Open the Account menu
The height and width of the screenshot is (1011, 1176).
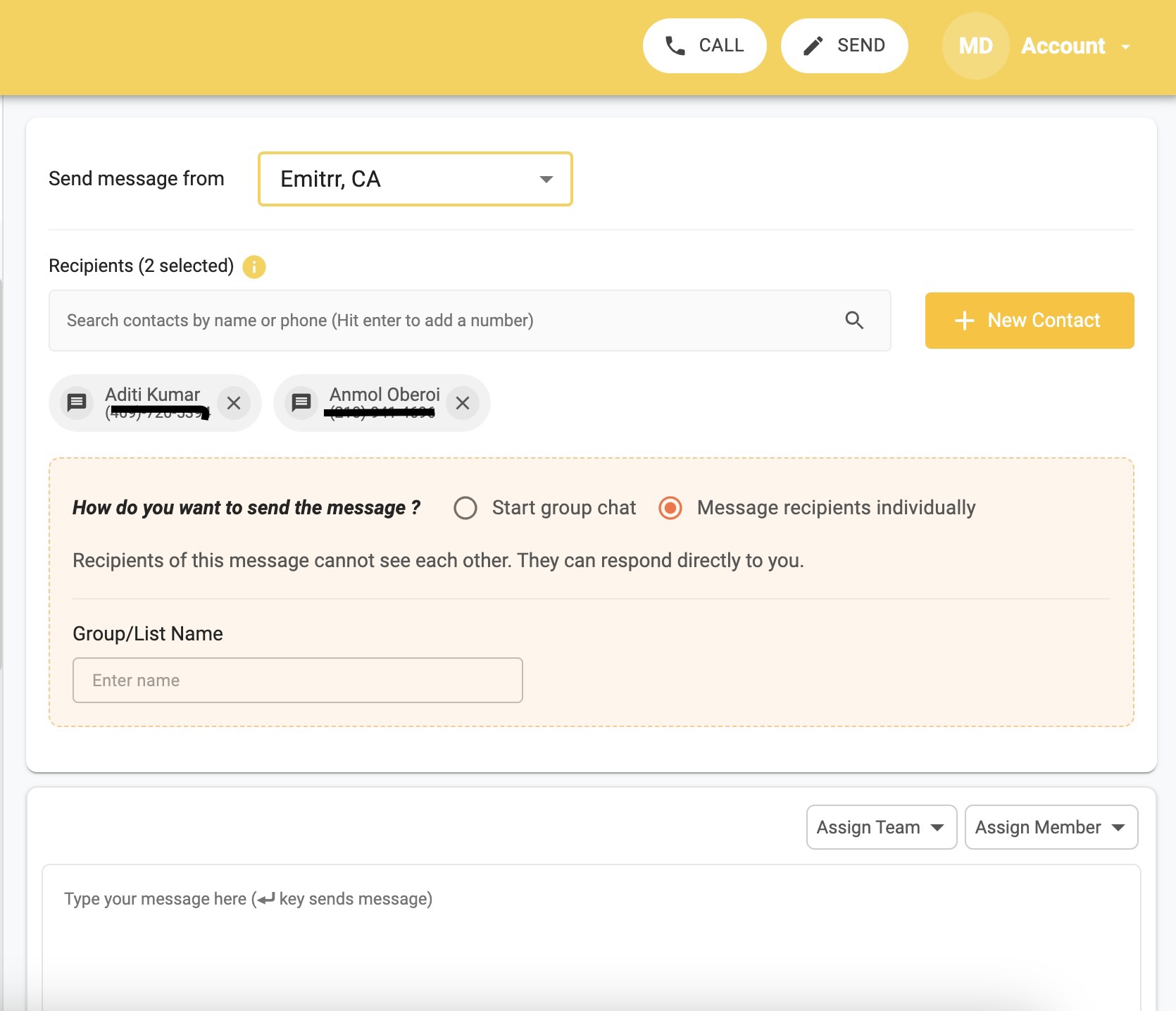(x=1075, y=46)
